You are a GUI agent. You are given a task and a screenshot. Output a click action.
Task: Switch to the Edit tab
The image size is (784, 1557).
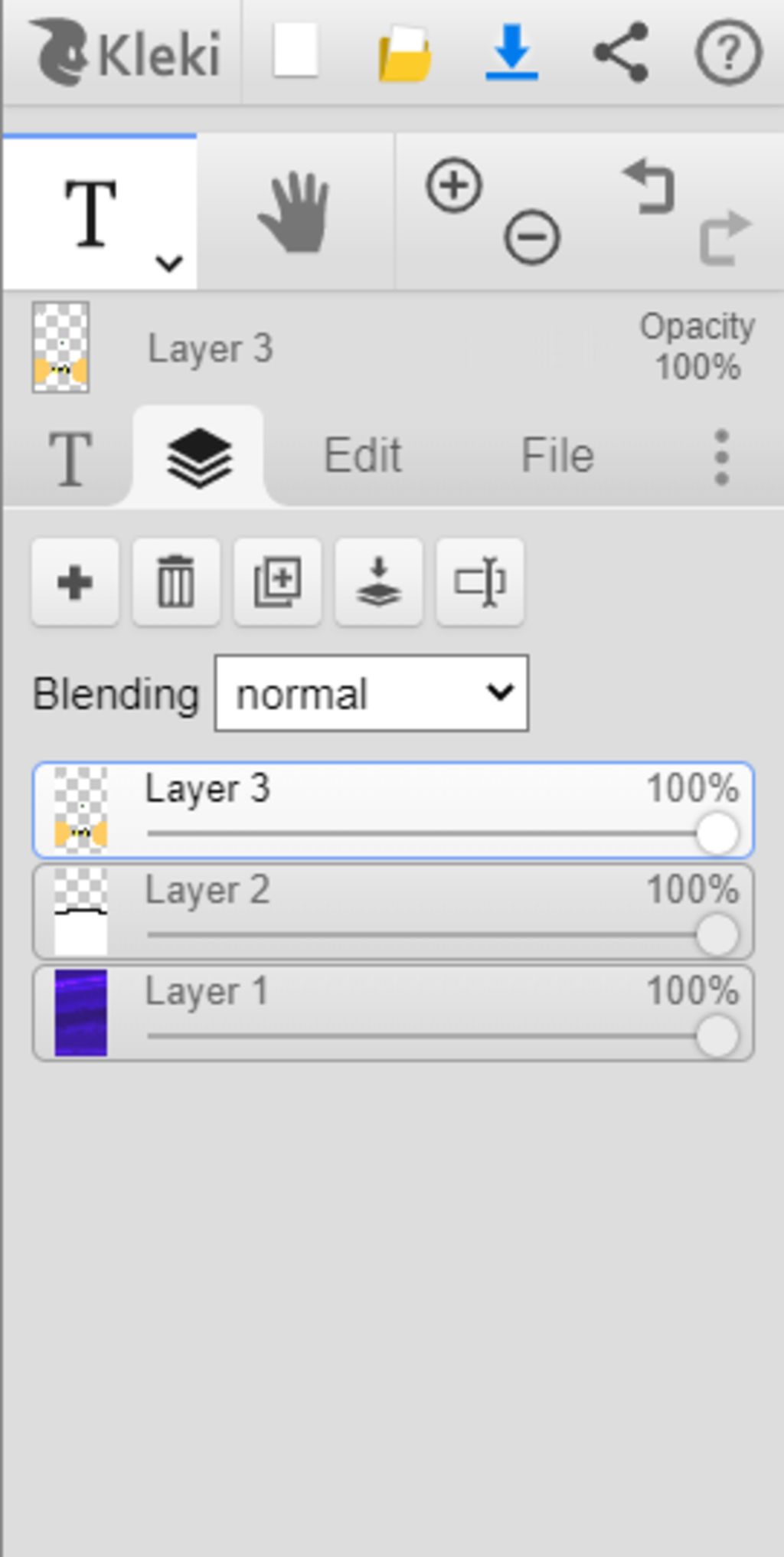[363, 456]
